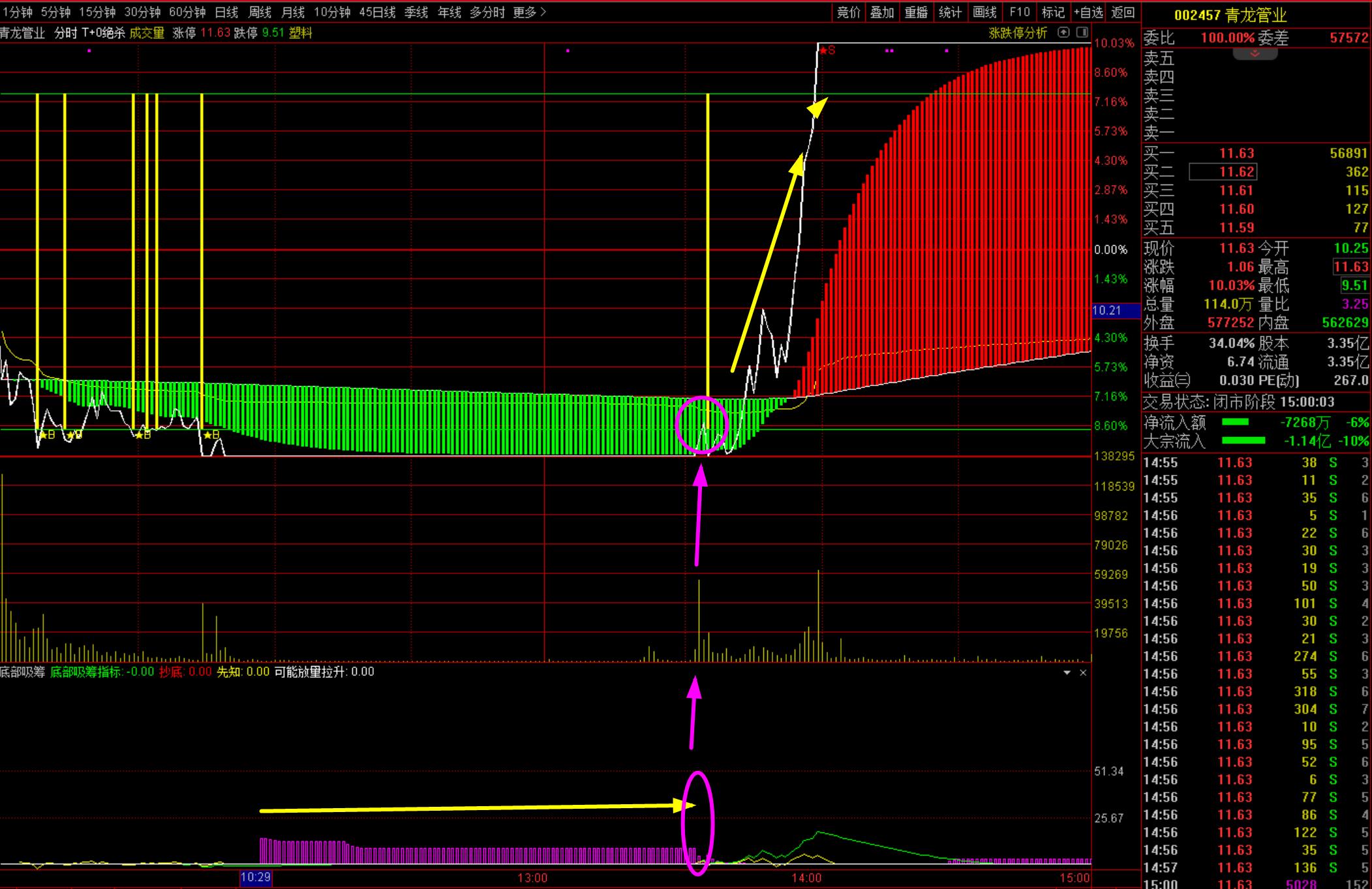Image resolution: width=1372 pixels, height=889 pixels.
Task: Close the 底部吸筹 indicator panel
Action: (1083, 672)
